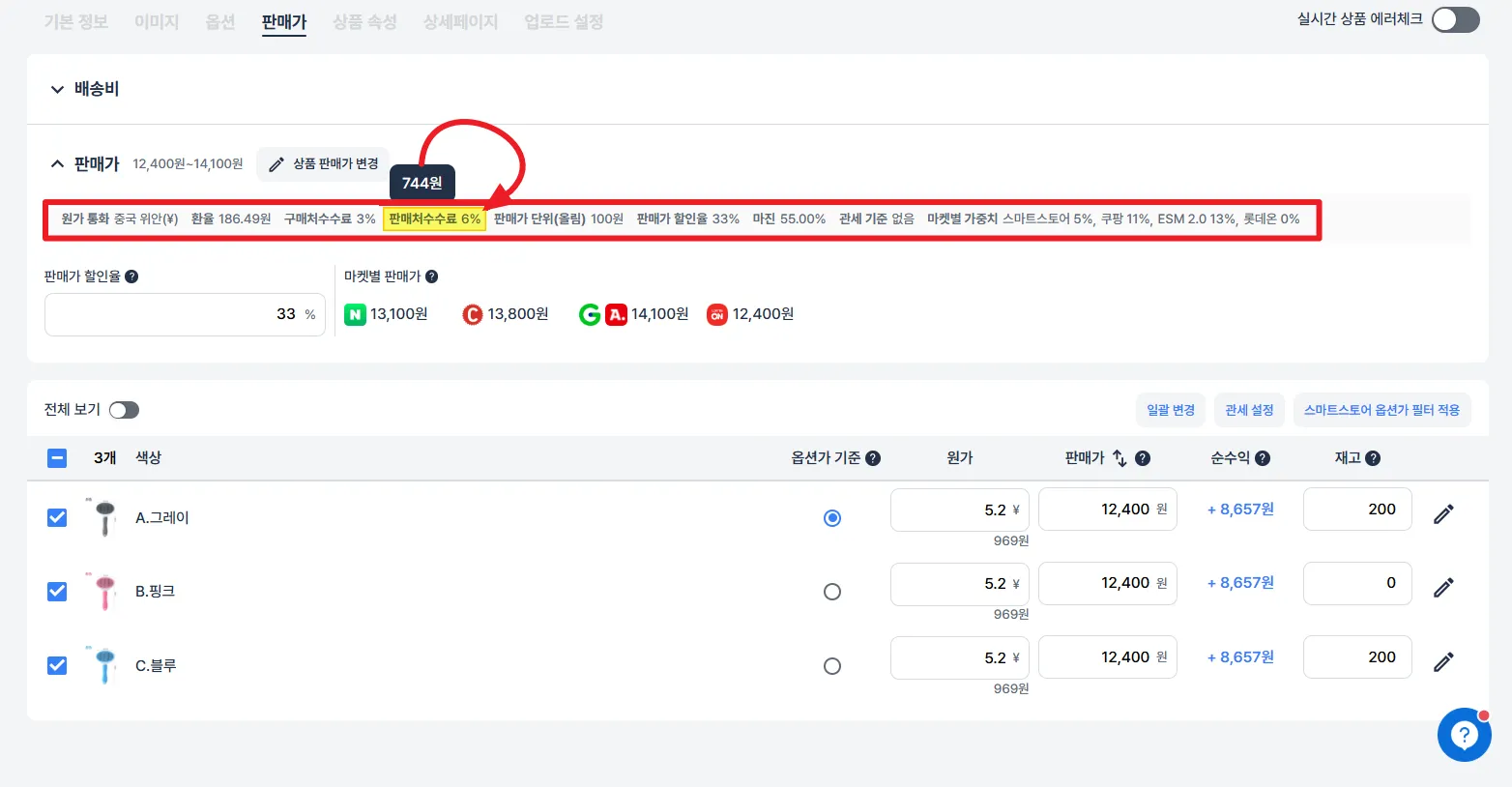Click the Gmarket icon in 마켓별 판매가
This screenshot has width=1512, height=787.
coord(592,313)
